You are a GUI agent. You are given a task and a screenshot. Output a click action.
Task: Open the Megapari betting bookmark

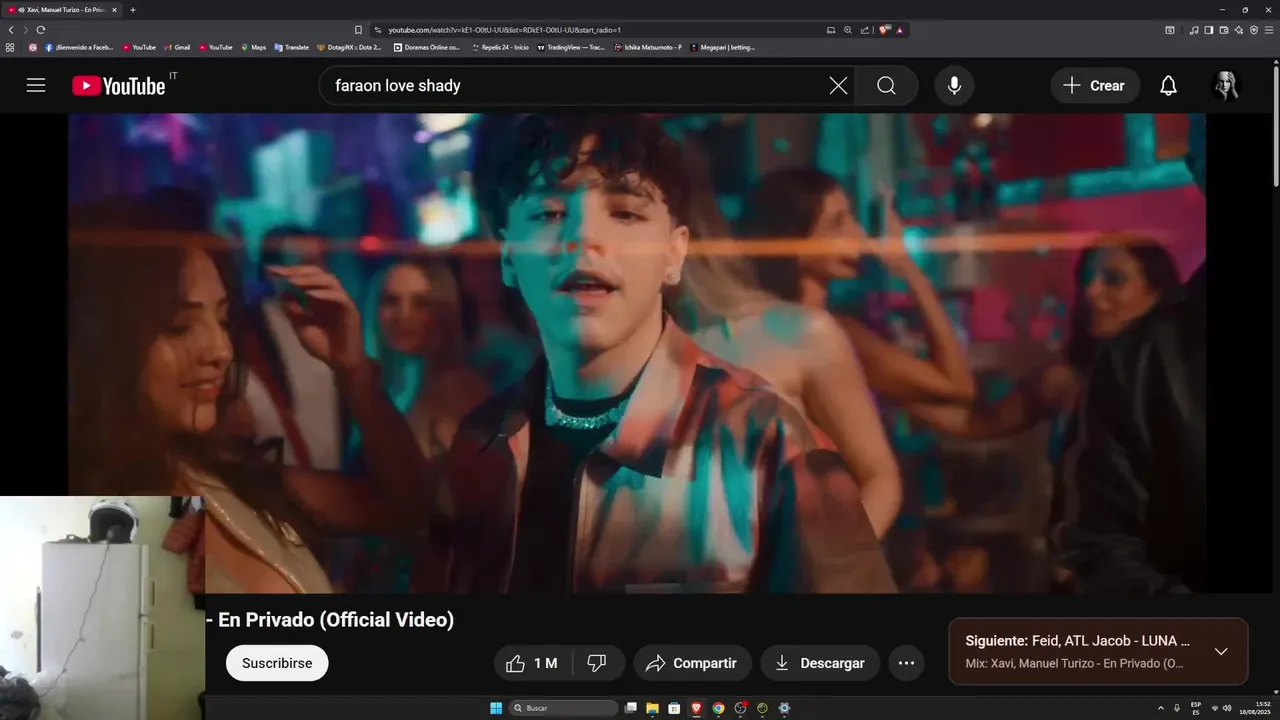722,47
